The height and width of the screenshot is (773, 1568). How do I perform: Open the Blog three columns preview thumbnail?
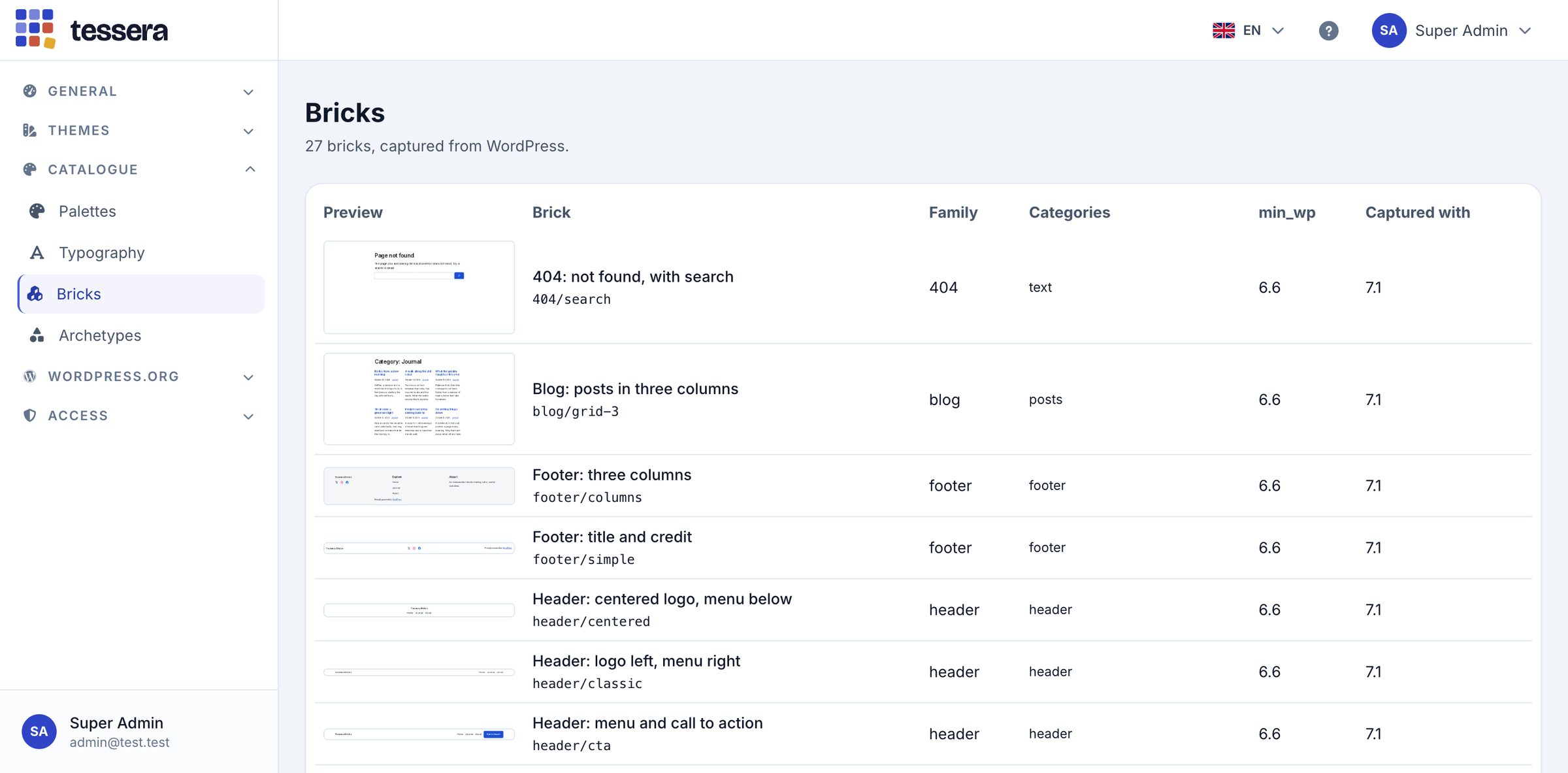(x=419, y=399)
